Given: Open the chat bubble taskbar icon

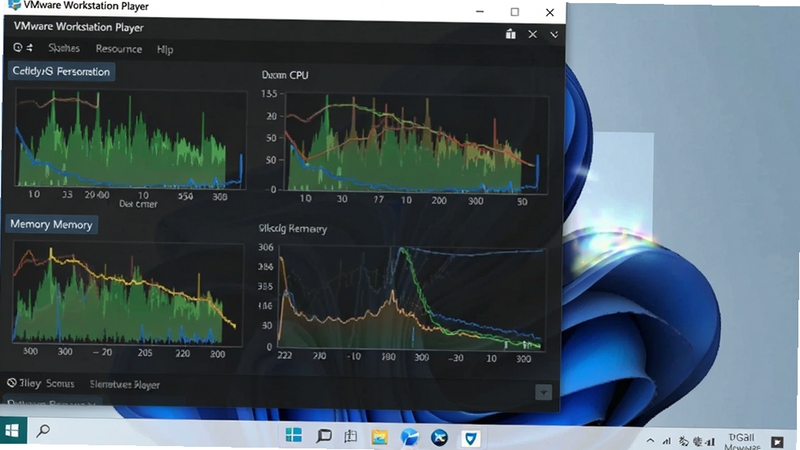Looking at the screenshot, I should click(323, 436).
